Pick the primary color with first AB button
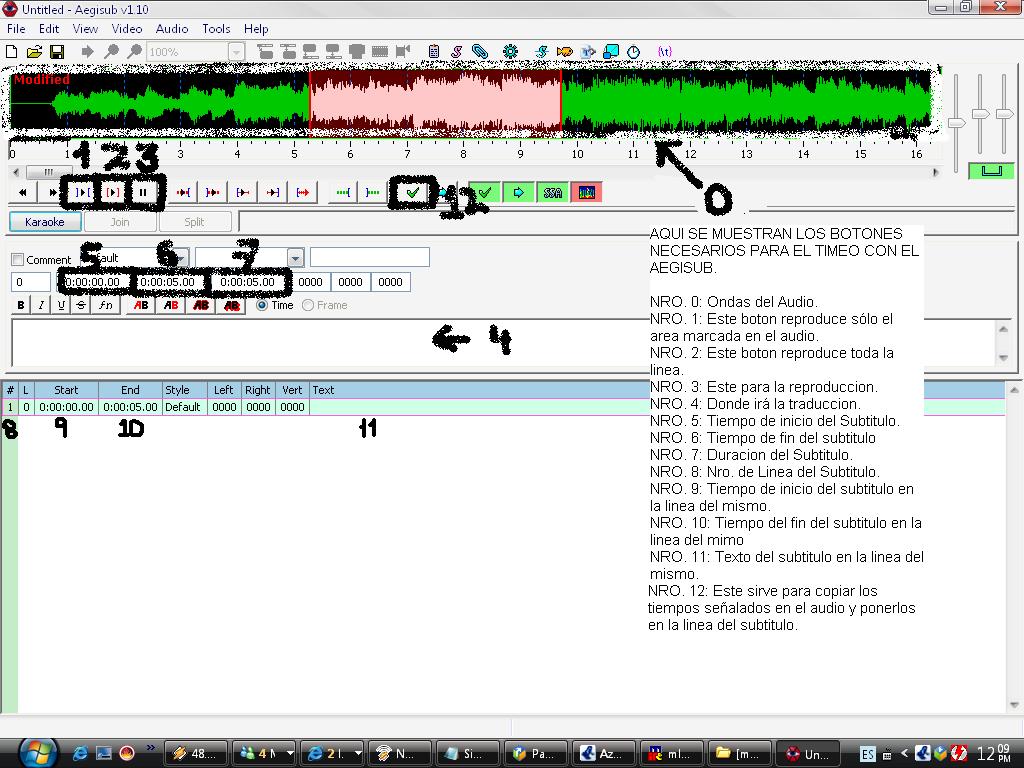This screenshot has height=768, width=1024. point(141,305)
